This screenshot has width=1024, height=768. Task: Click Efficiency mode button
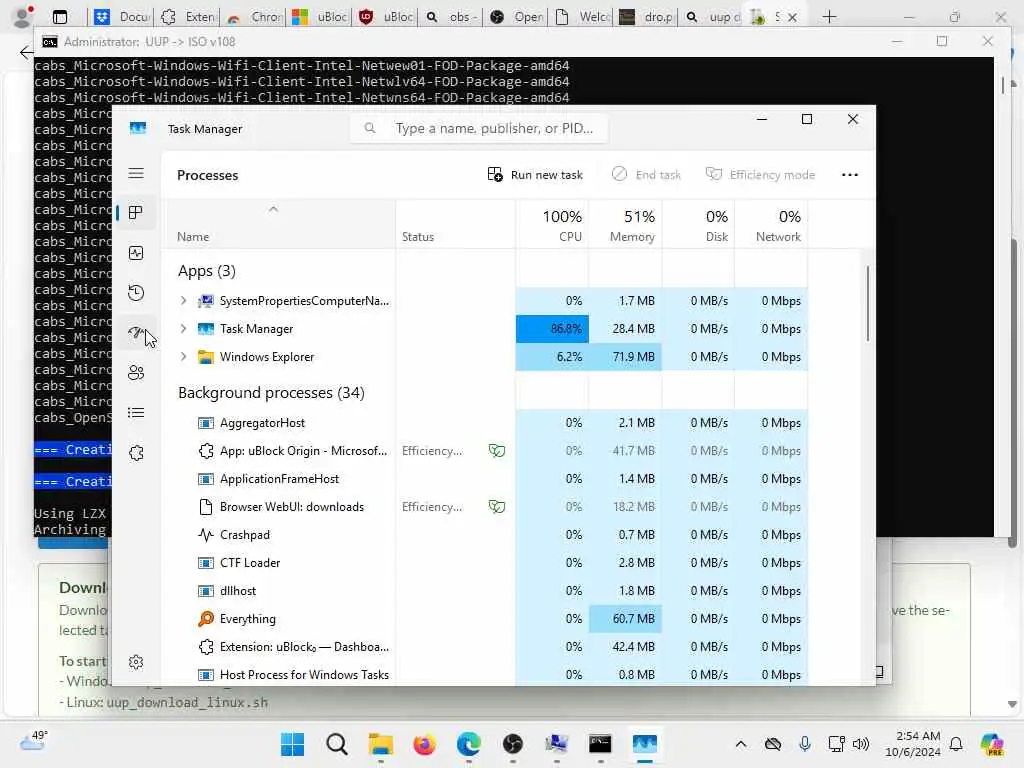[x=760, y=175]
